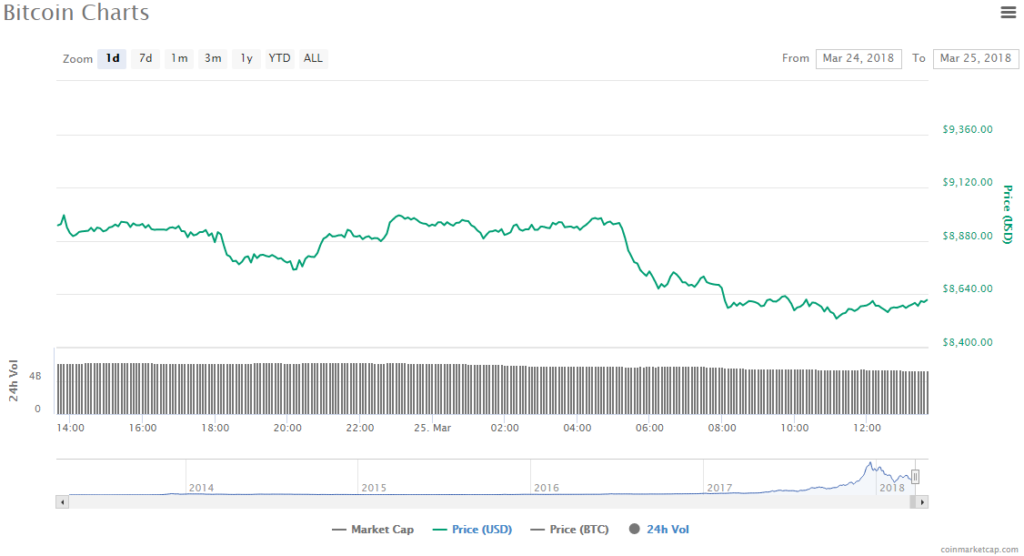The width and height of the screenshot is (1024, 556).
Task: Select the 7d zoom range
Action: 145,58
